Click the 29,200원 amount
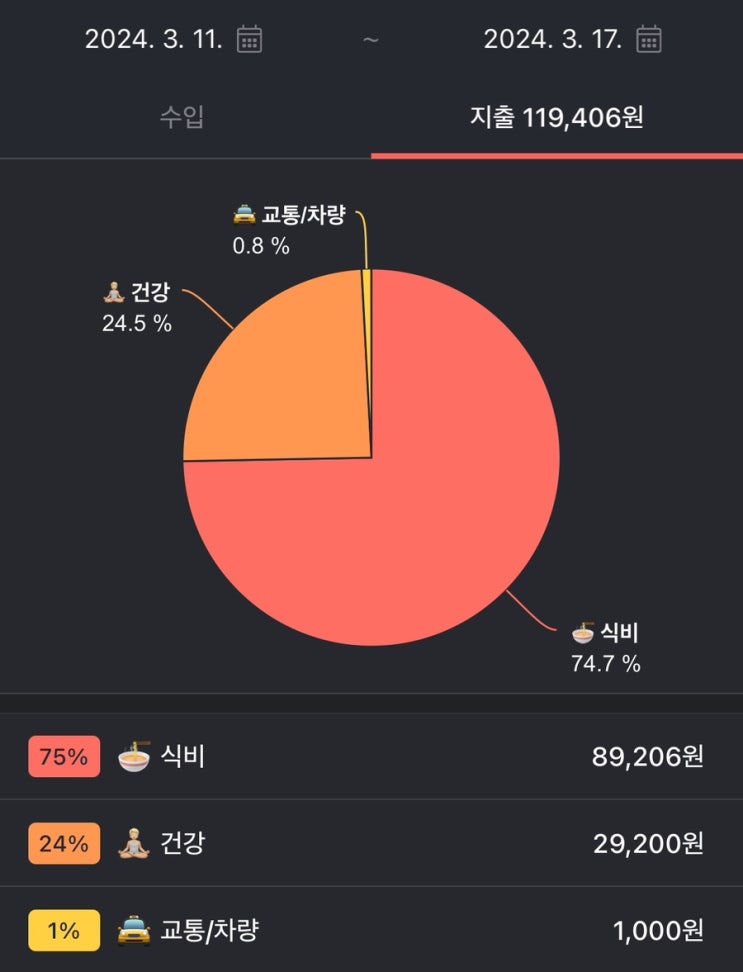Screen dimensions: 743x972 [646, 844]
